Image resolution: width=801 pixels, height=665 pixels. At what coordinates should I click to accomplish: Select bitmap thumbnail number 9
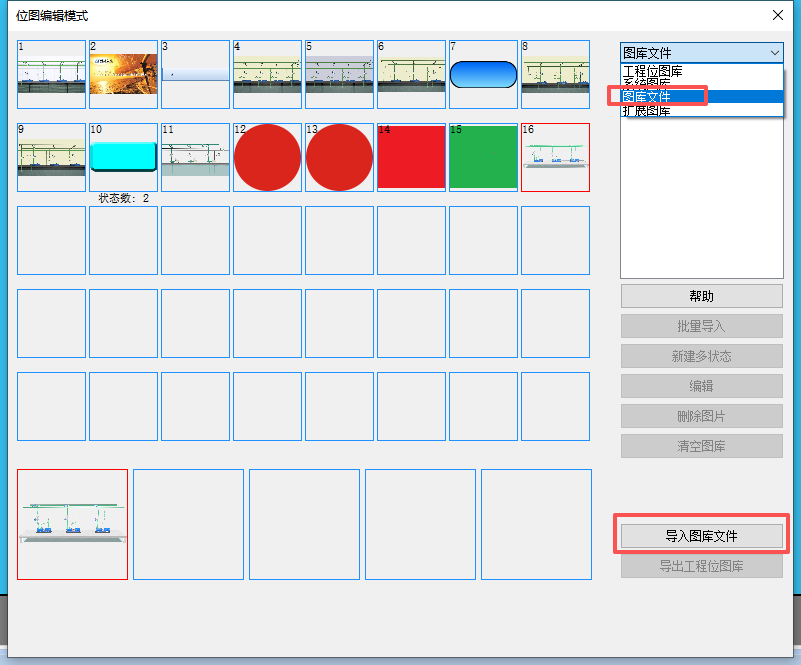[51, 157]
